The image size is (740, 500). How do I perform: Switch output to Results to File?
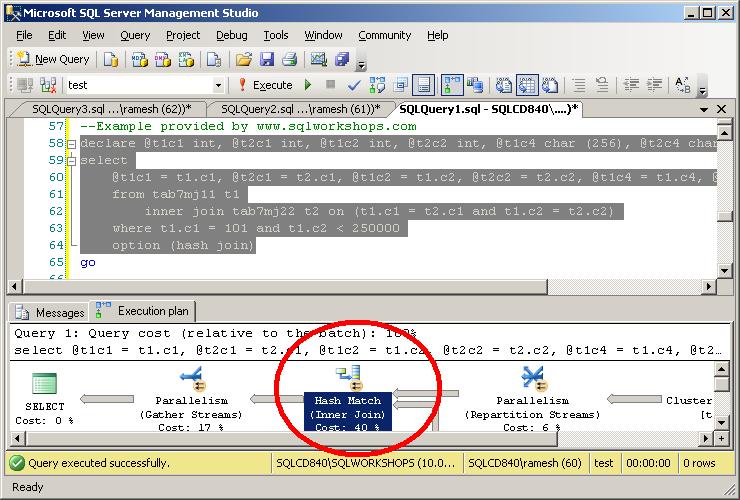click(x=550, y=85)
